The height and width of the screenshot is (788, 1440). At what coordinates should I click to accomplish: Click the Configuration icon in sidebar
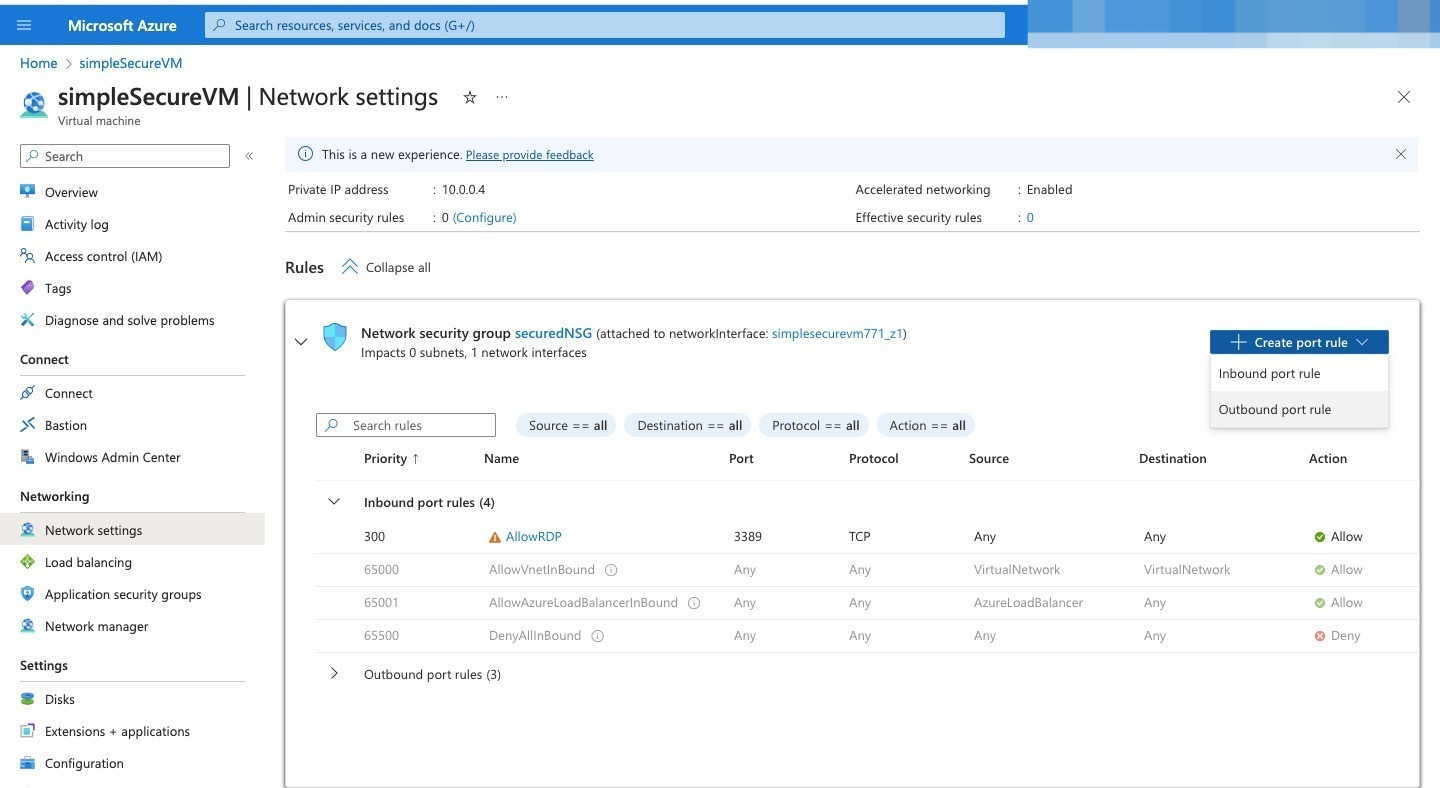28,763
